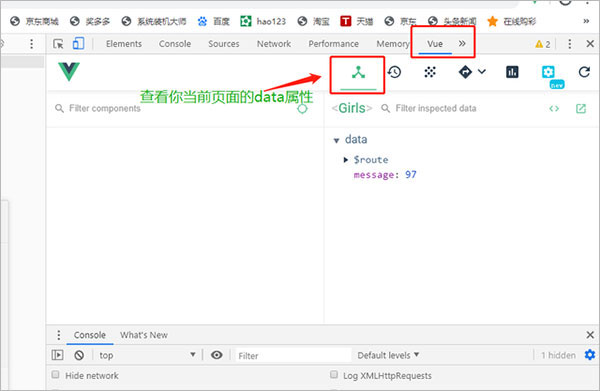Image resolution: width=600 pixels, height=391 pixels.
Task: Expand the $route entry
Action: pos(346,160)
